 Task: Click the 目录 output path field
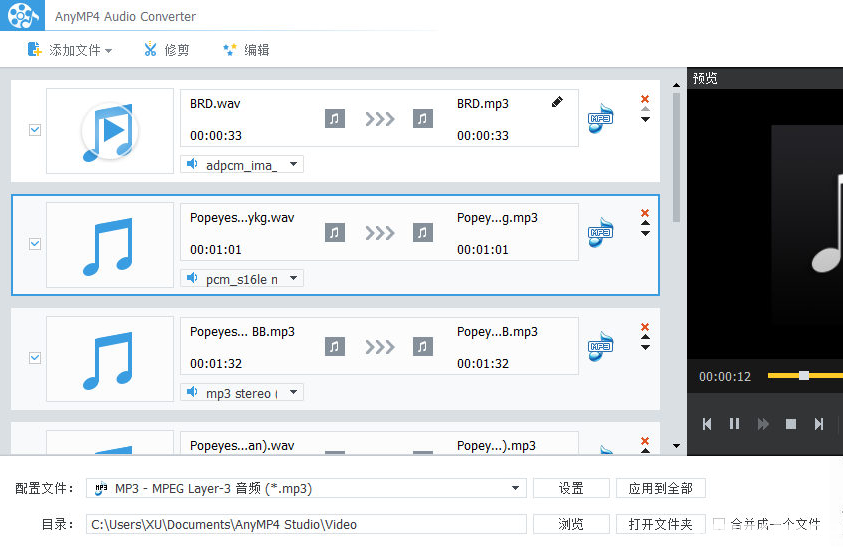306,524
